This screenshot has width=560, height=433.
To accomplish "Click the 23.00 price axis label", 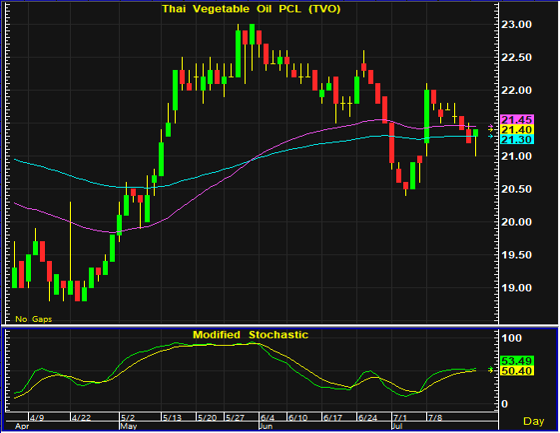I will coord(516,24).
